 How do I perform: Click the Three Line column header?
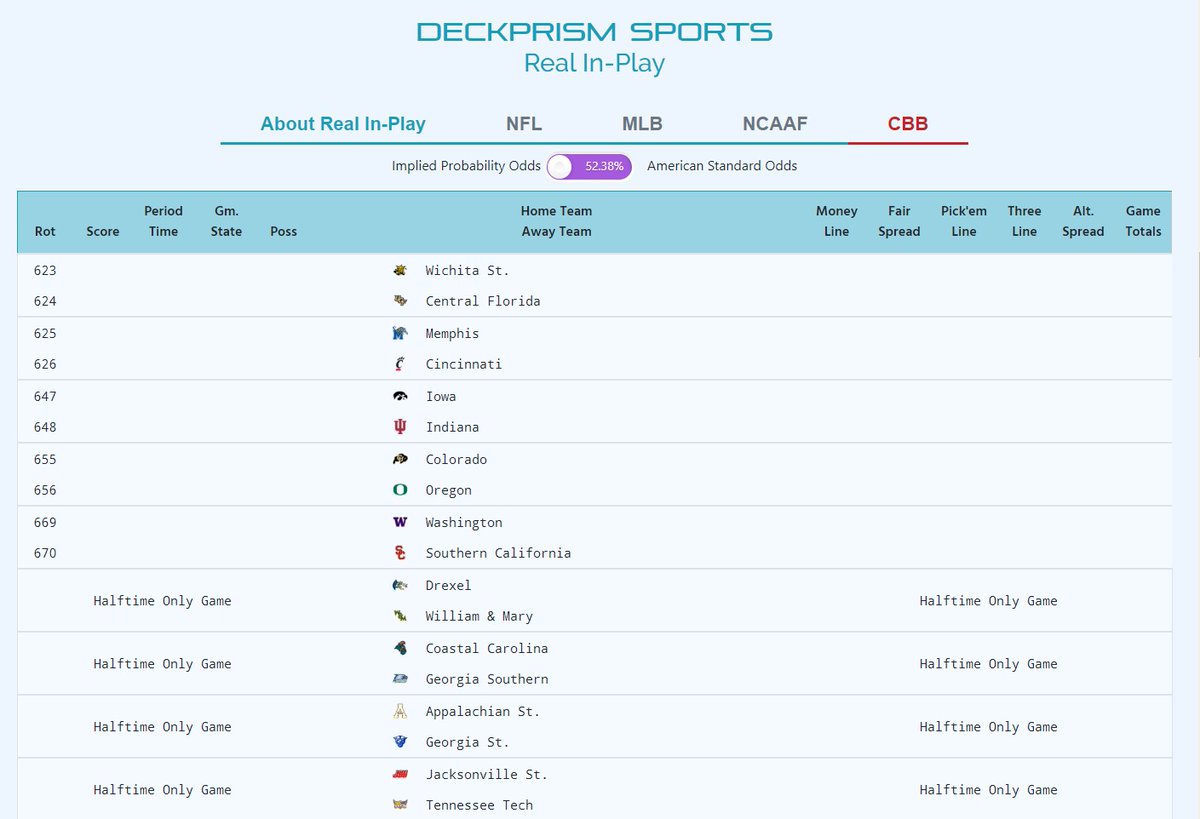coord(1024,221)
